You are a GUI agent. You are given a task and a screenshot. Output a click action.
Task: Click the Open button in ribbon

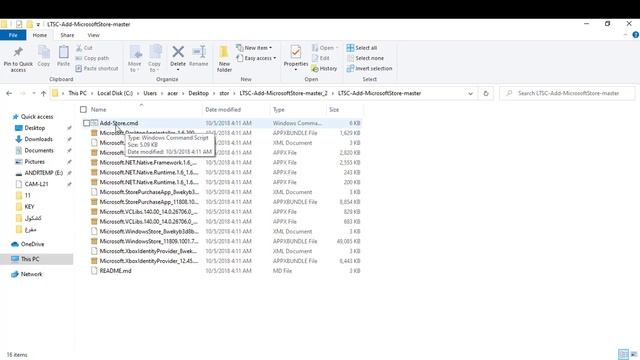click(325, 48)
